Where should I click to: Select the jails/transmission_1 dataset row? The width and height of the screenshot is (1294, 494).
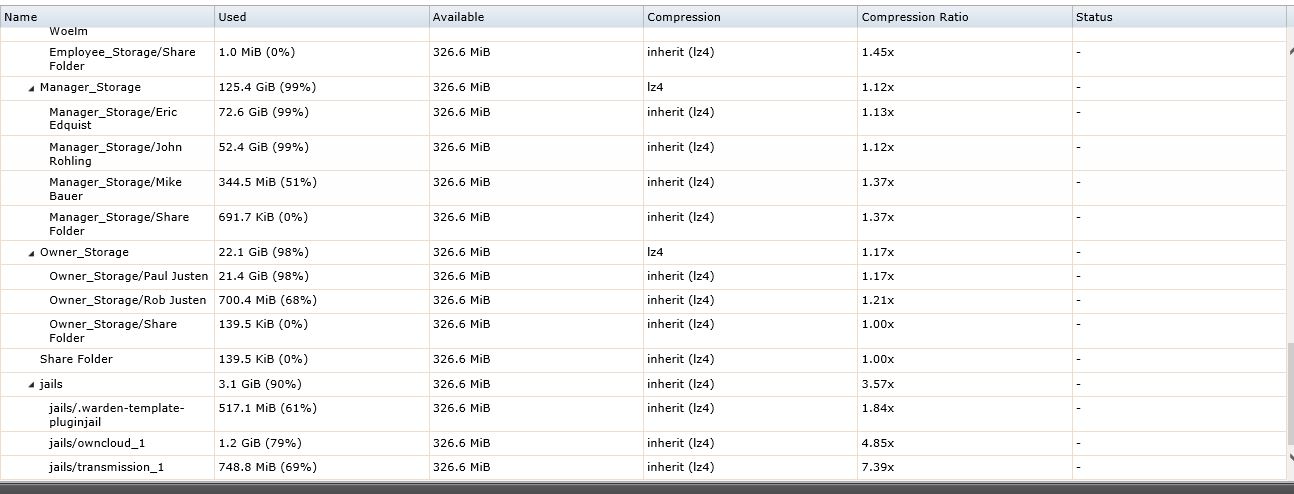[642, 467]
